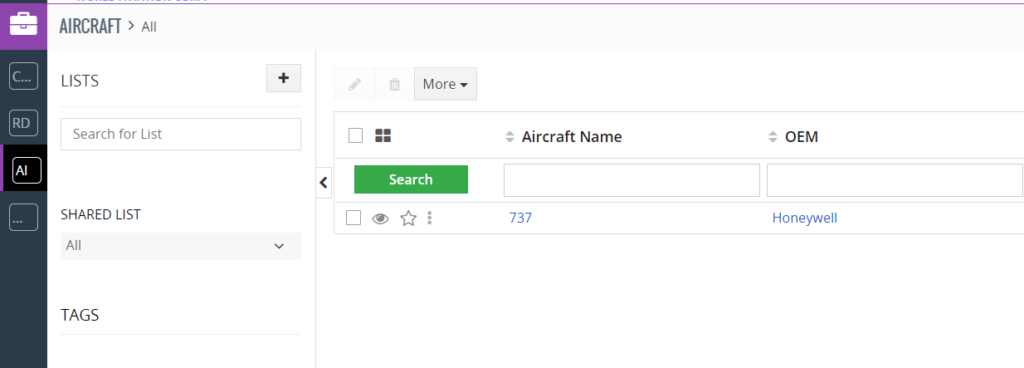The width and height of the screenshot is (1024, 368).
Task: Open the more modules ellipsis icon
Action: tap(24, 217)
